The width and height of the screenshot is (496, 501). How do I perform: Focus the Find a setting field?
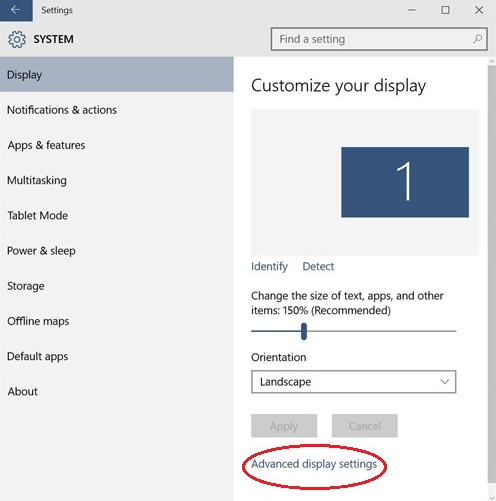[379, 39]
